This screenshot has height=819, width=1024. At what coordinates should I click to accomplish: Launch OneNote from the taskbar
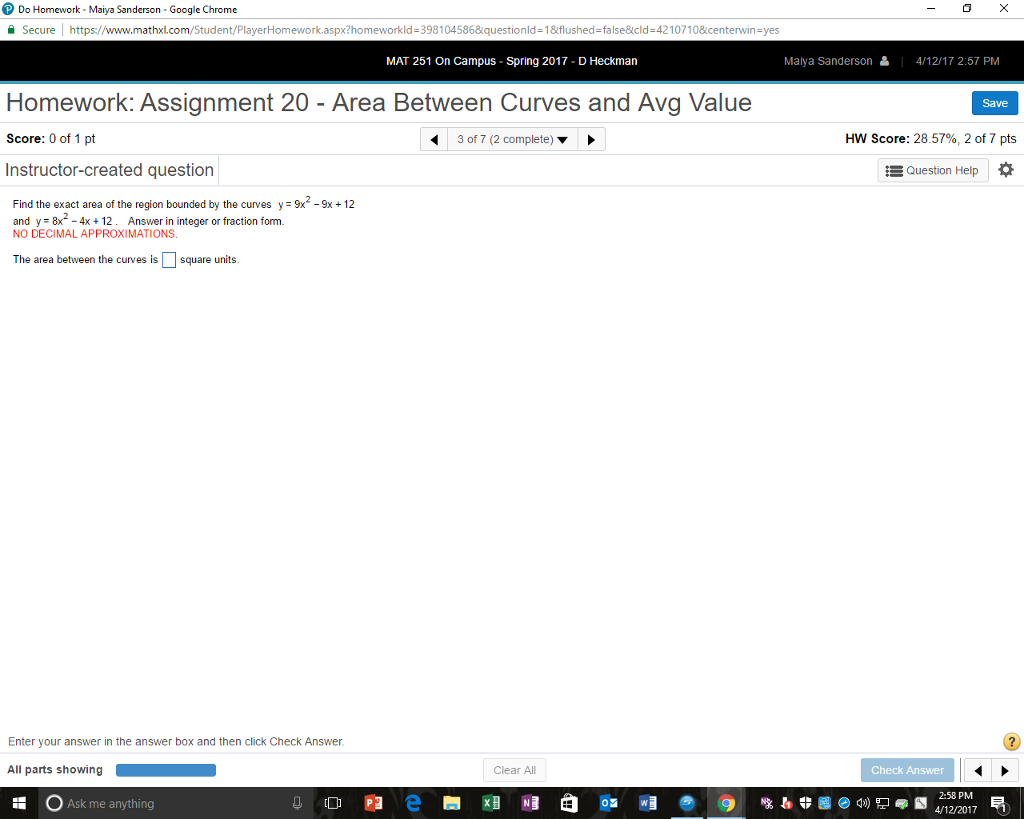[530, 803]
